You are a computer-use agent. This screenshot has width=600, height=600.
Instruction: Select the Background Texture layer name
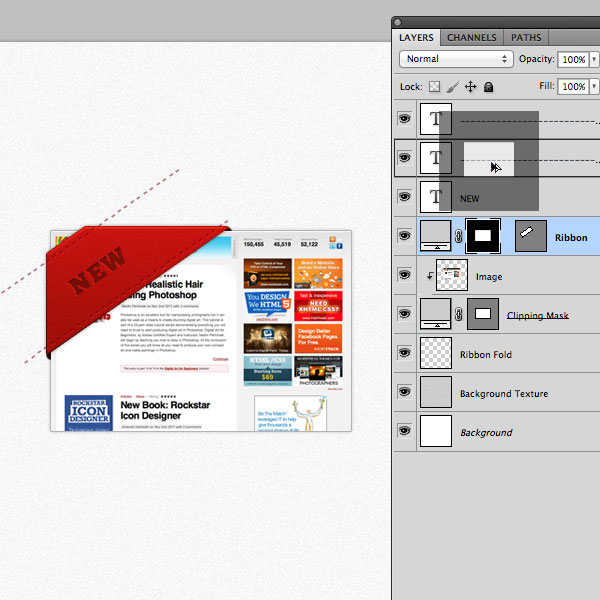[x=504, y=394]
